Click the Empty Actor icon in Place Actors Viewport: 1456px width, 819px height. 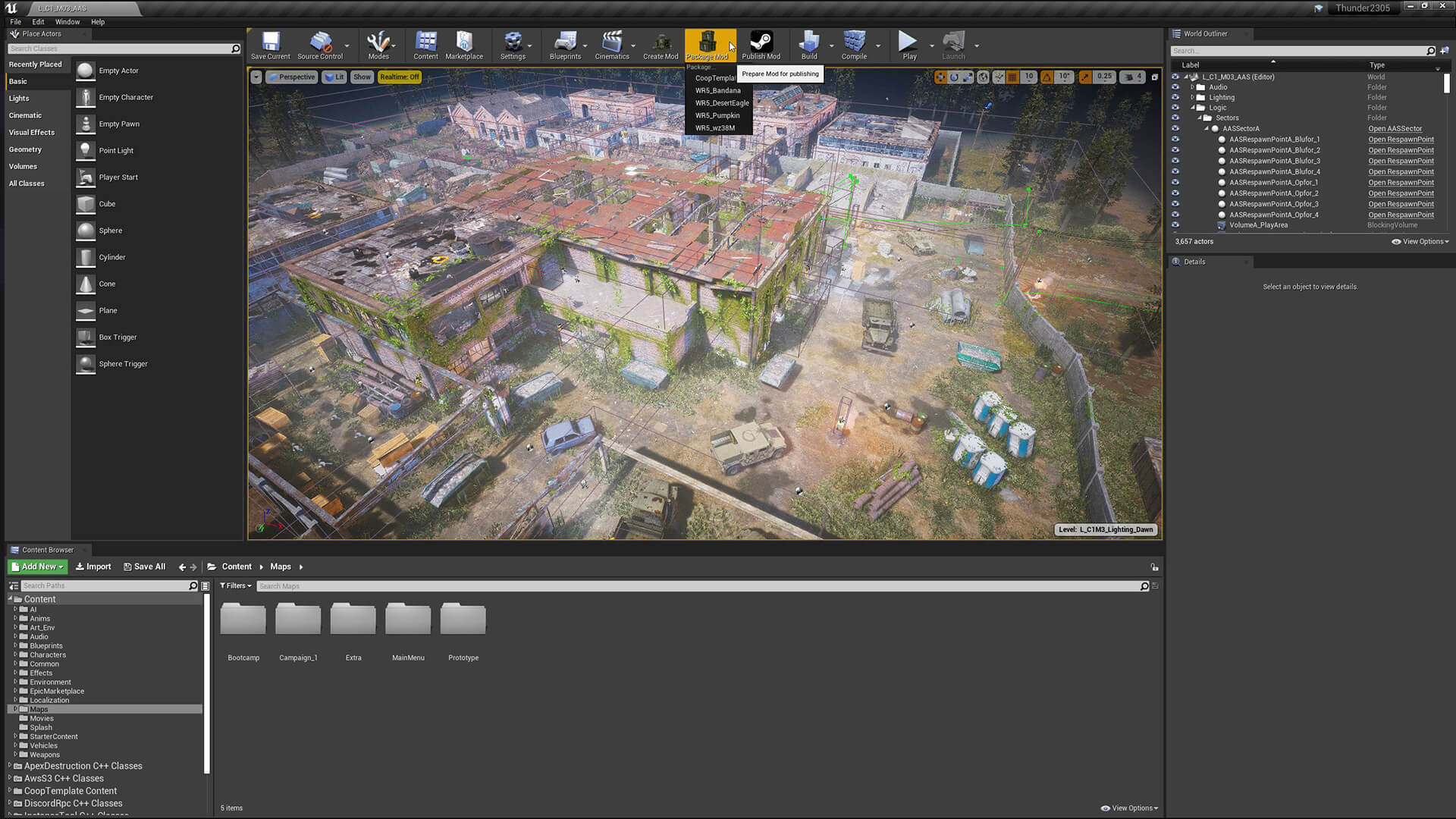click(x=86, y=71)
